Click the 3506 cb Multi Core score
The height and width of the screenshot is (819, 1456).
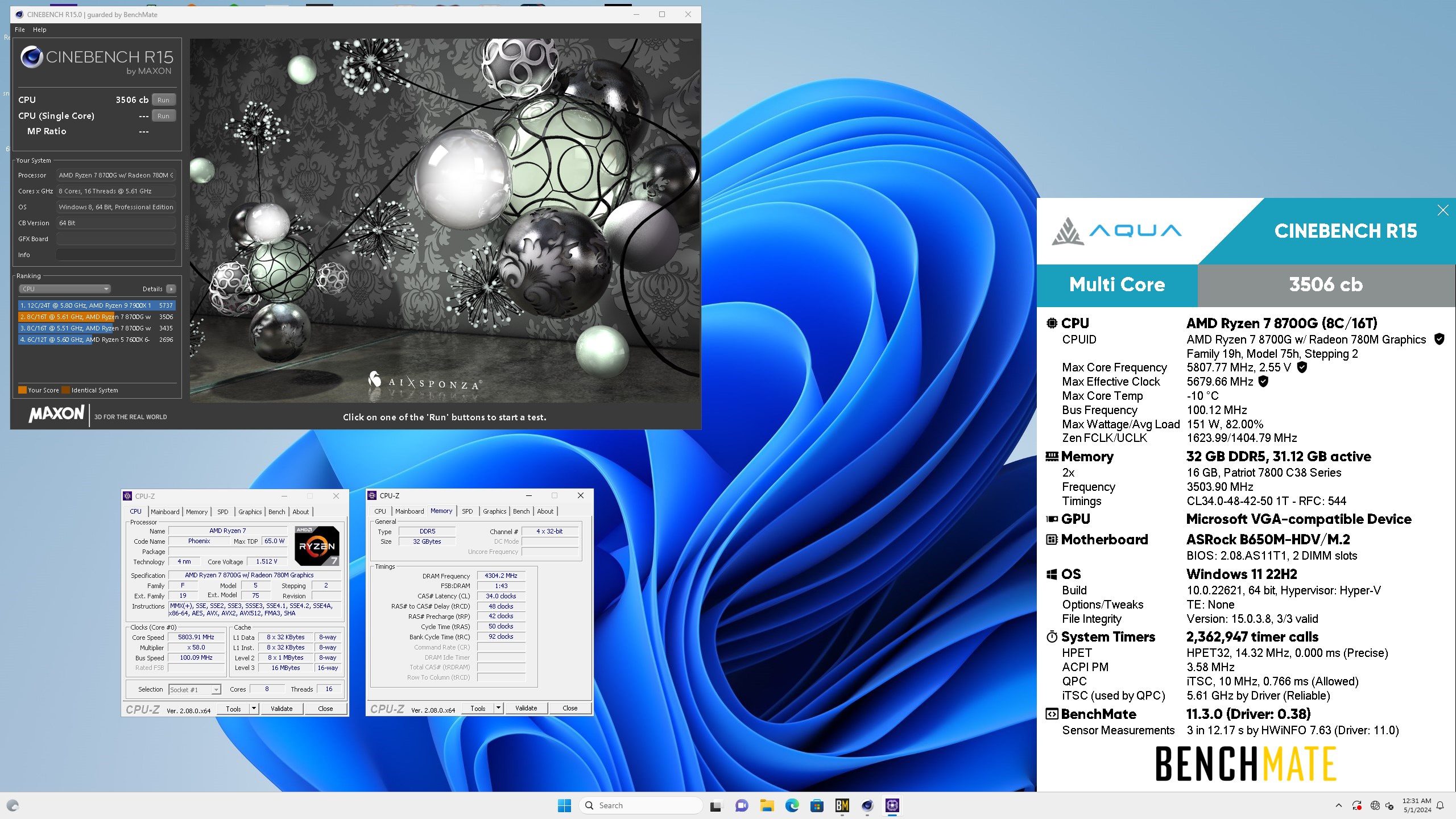click(x=1326, y=284)
